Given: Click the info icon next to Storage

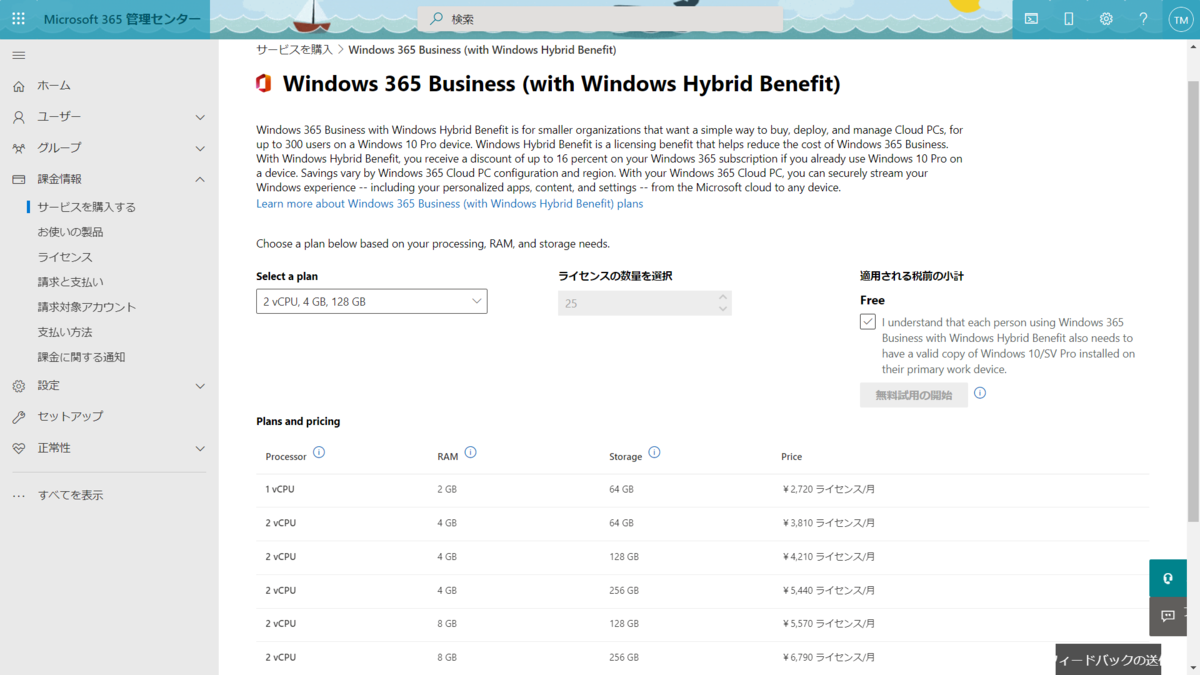Looking at the screenshot, I should 654,452.
